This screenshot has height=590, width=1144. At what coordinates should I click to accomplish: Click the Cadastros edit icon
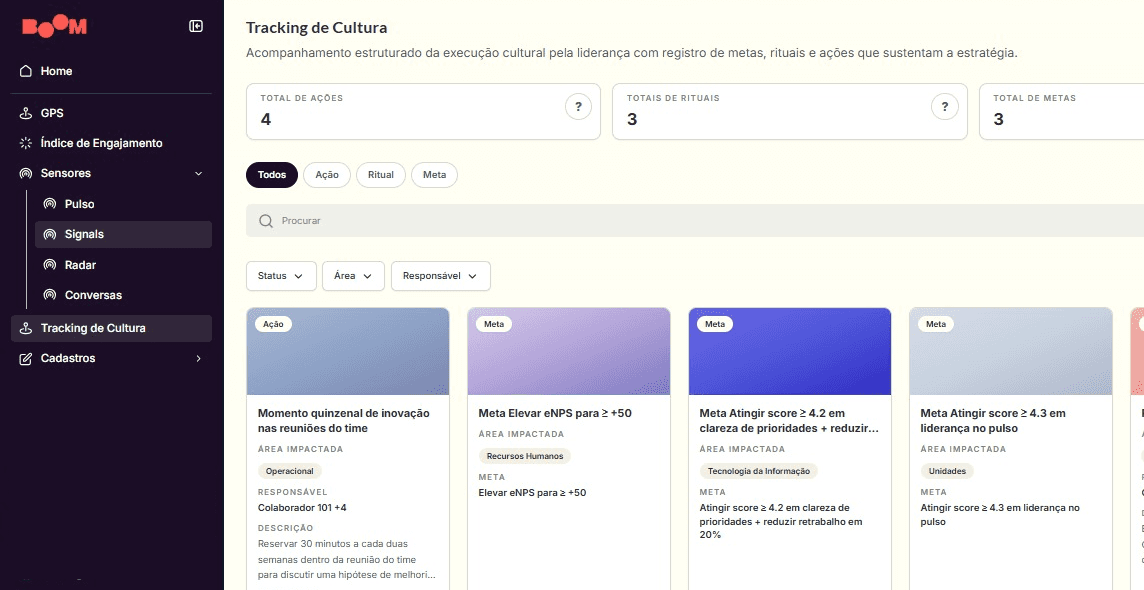(26, 358)
